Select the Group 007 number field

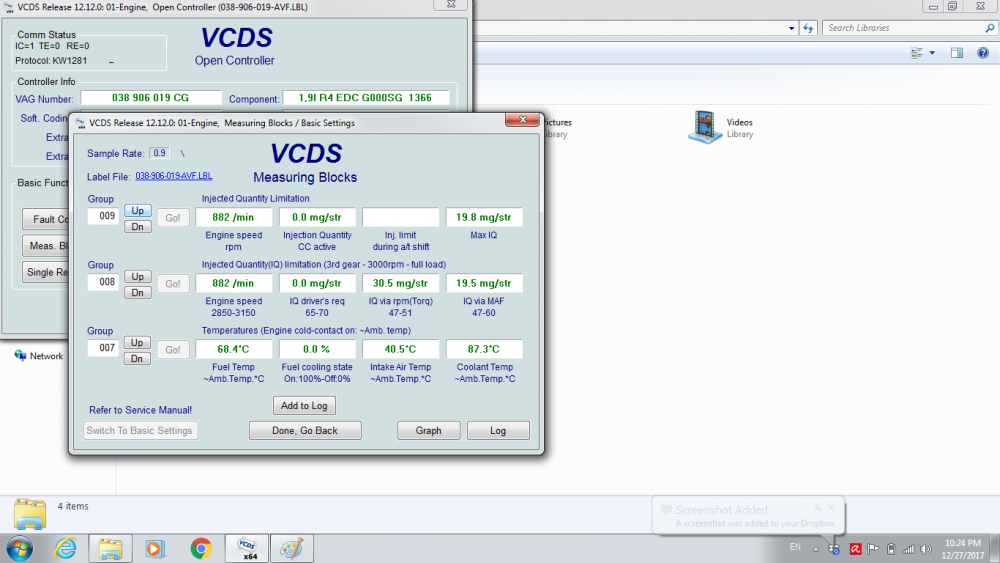103,348
